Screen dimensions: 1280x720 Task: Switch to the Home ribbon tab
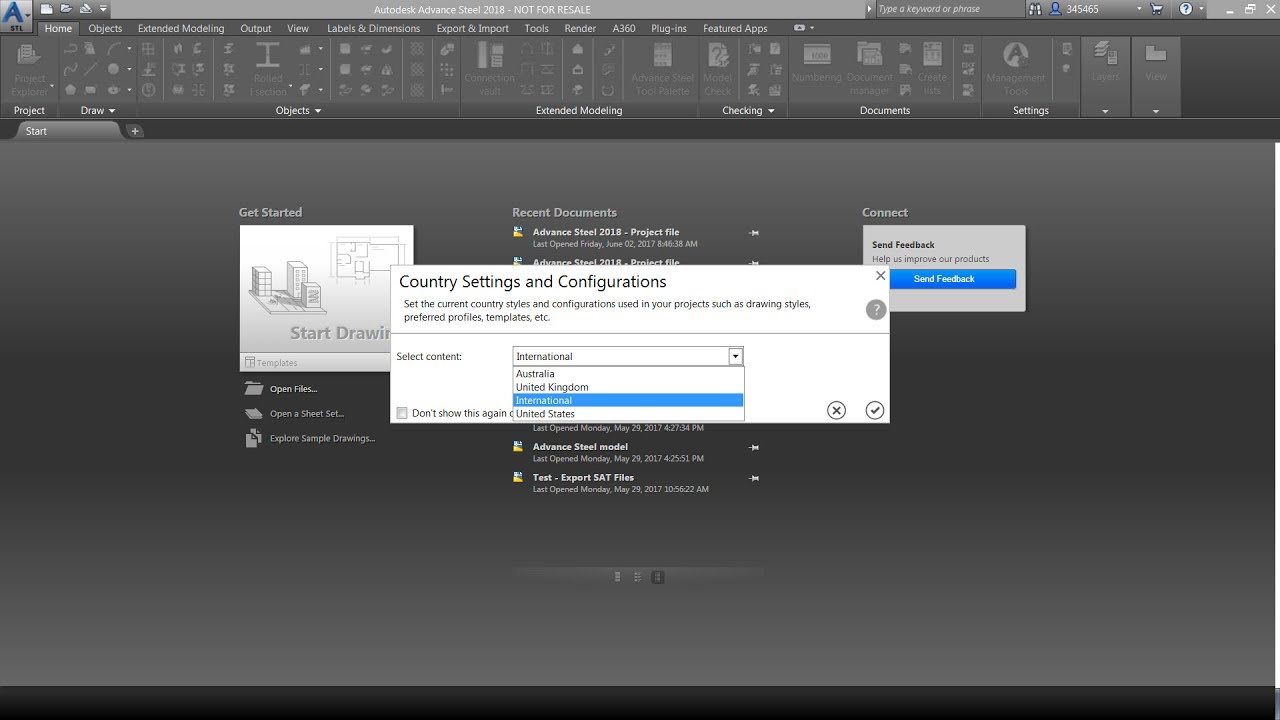58,28
